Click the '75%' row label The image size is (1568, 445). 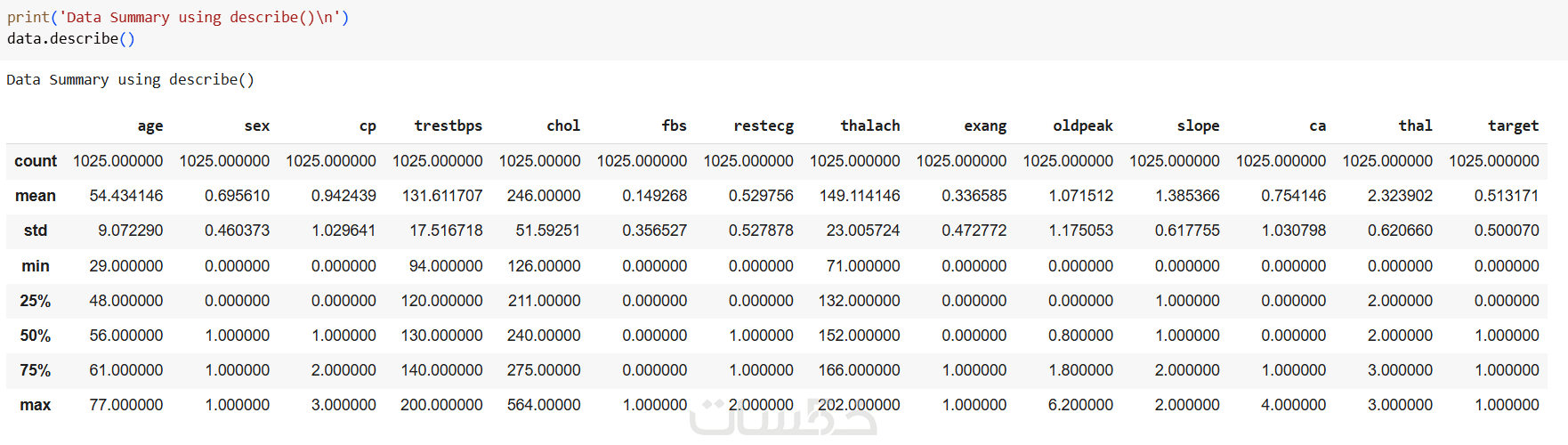point(36,370)
